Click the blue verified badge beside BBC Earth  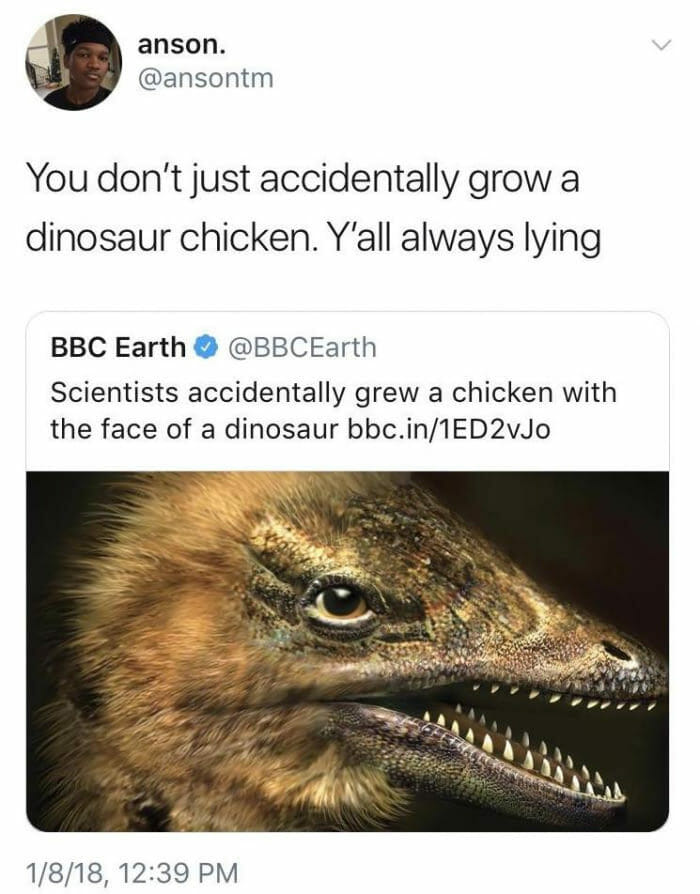(x=205, y=348)
